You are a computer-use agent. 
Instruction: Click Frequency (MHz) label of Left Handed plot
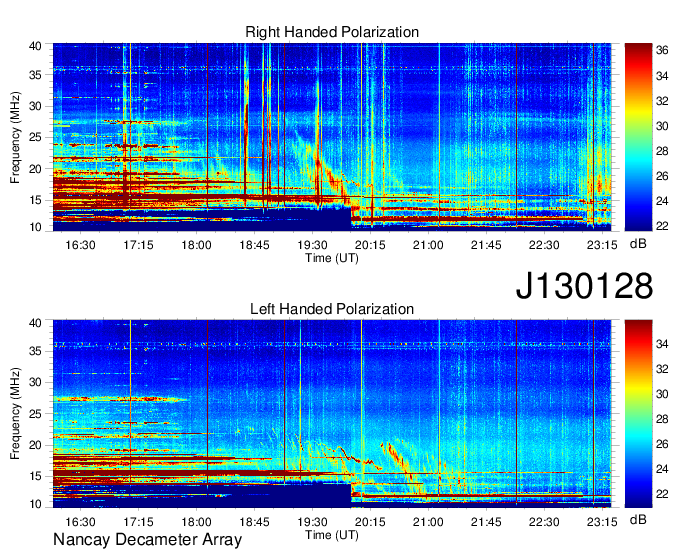point(15,414)
